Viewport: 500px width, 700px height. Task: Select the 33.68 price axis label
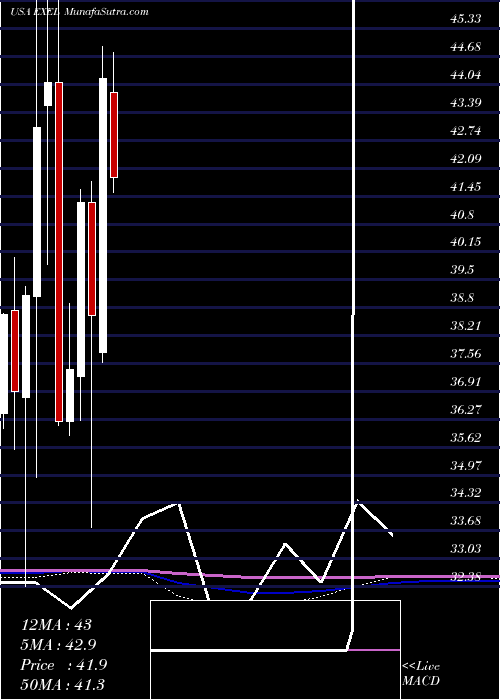(465, 521)
